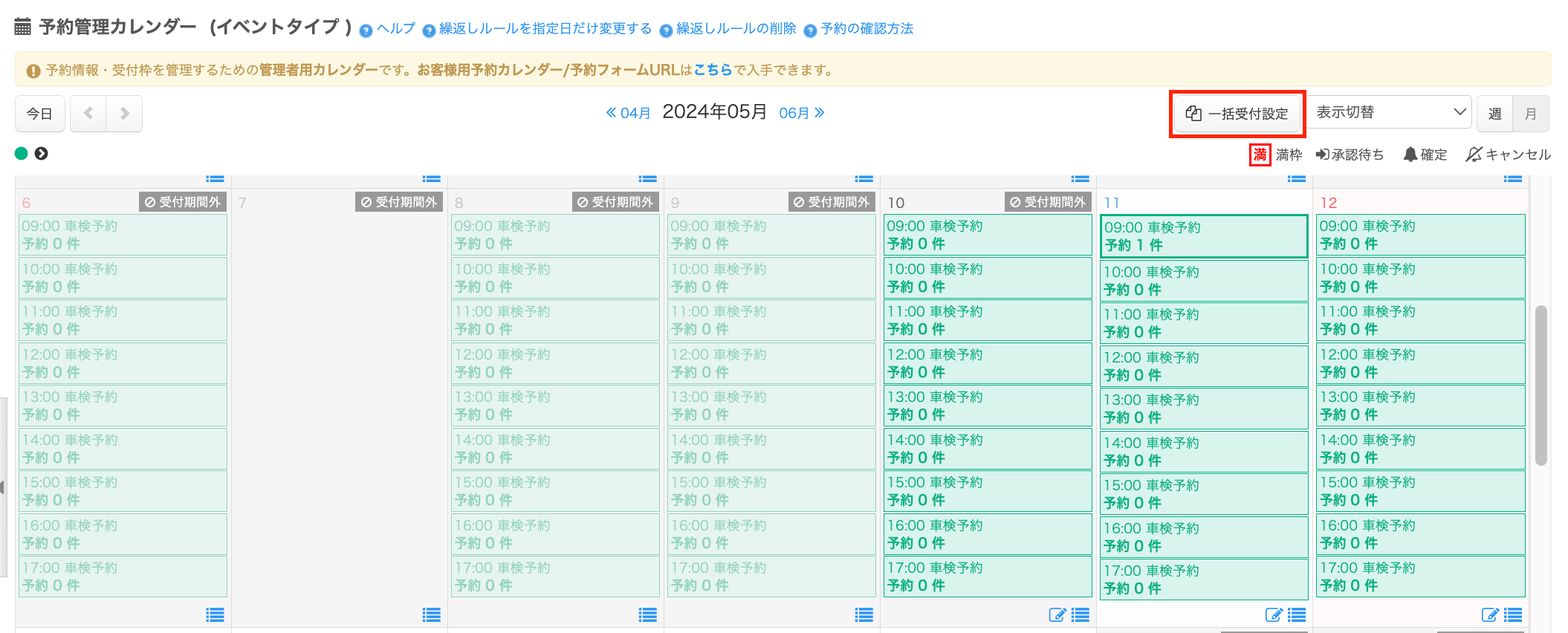Click the vertical scrollbar on the calendar
Image resolution: width=1568 pixels, height=633 pixels.
click(x=1541, y=386)
